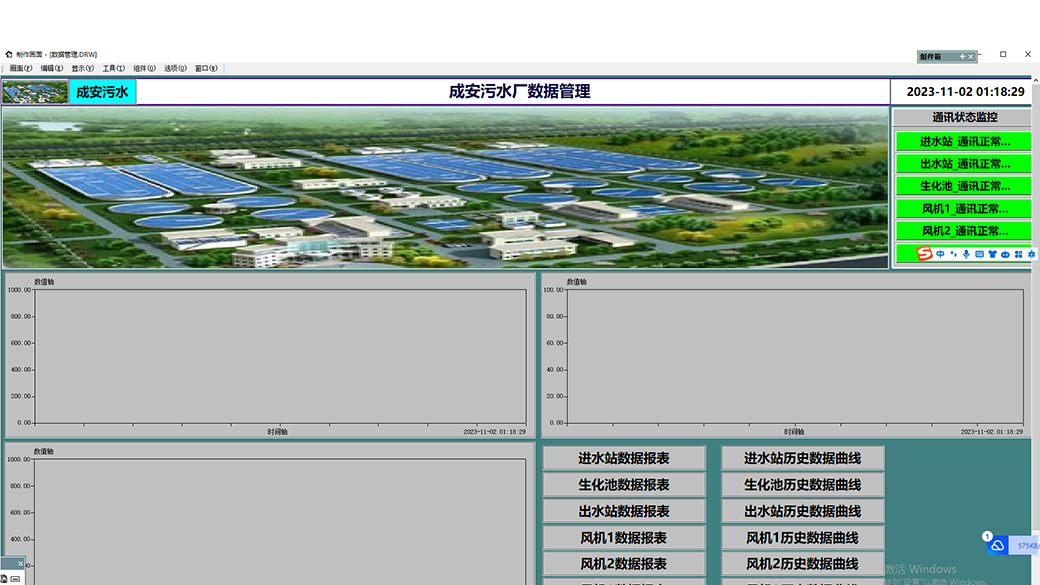Show 进水站历史数据曲线
Viewport: 1040px width, 585px height.
803,458
